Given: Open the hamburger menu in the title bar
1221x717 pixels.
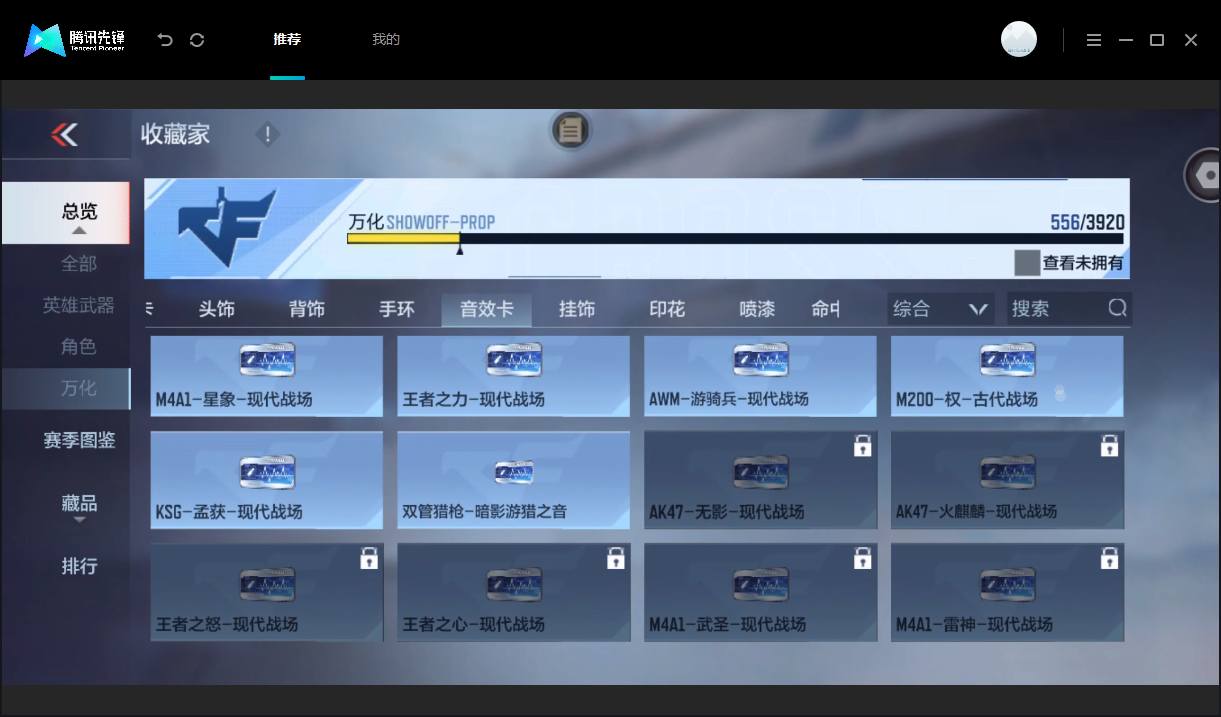Looking at the screenshot, I should click(1094, 40).
